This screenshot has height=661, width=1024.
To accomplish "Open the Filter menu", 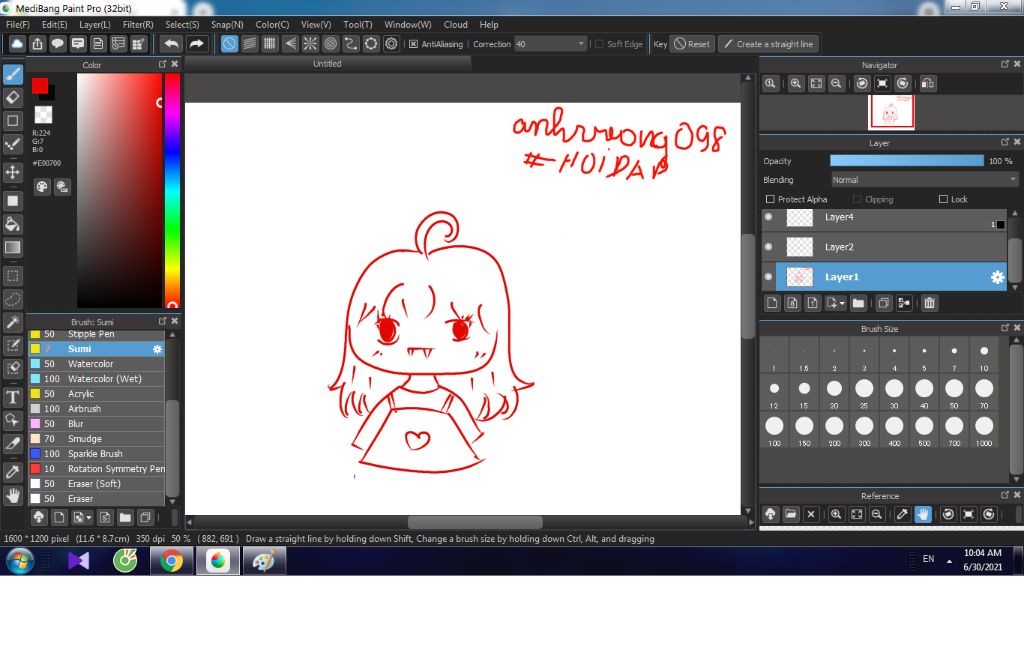I will pos(138,25).
